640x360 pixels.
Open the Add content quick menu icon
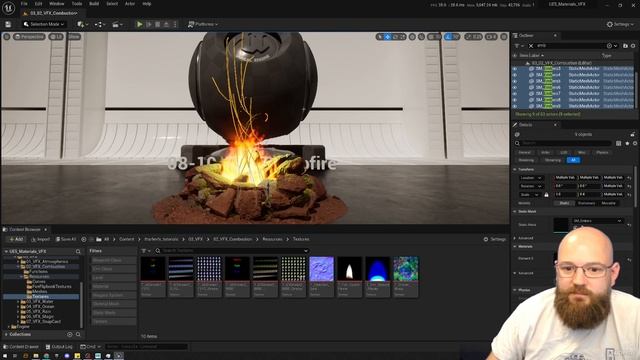coord(82,24)
